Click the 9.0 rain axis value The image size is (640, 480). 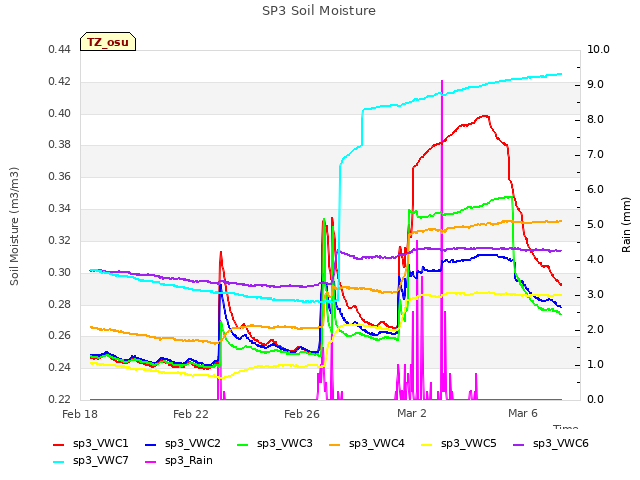point(596,84)
